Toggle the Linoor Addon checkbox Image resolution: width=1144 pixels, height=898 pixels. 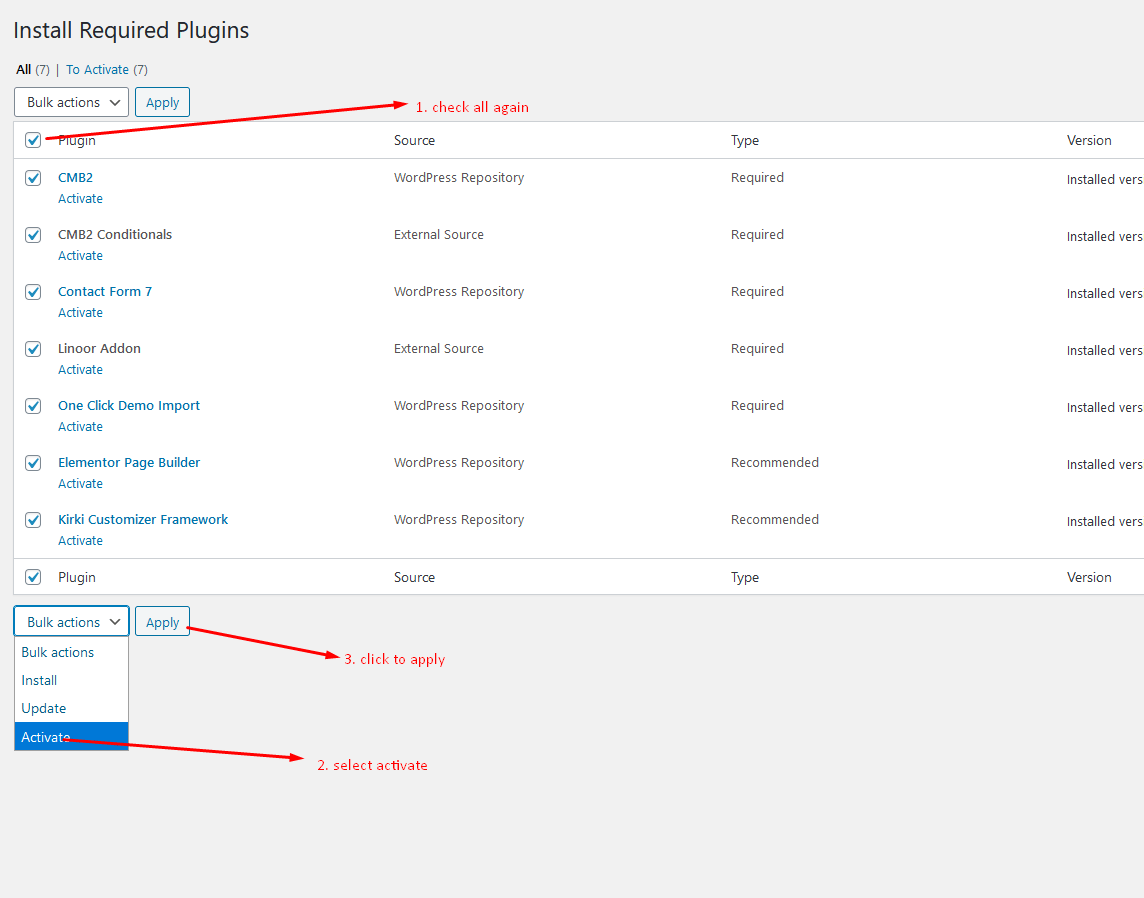33,349
